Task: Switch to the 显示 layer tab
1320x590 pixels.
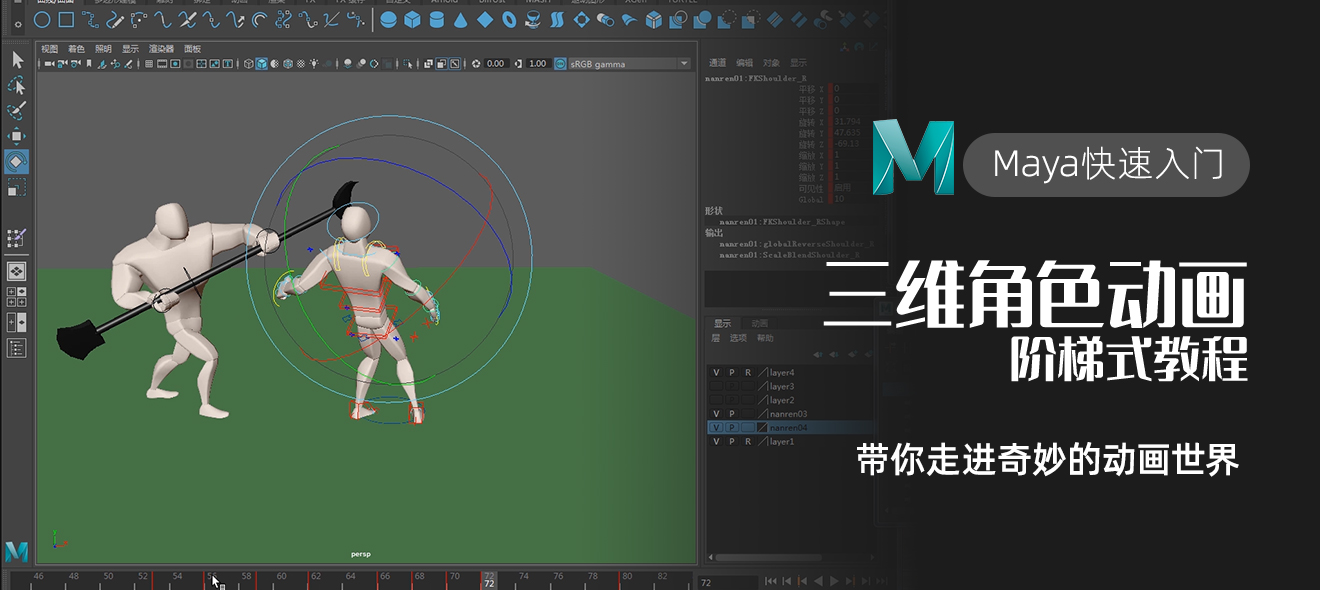Action: pos(722,323)
